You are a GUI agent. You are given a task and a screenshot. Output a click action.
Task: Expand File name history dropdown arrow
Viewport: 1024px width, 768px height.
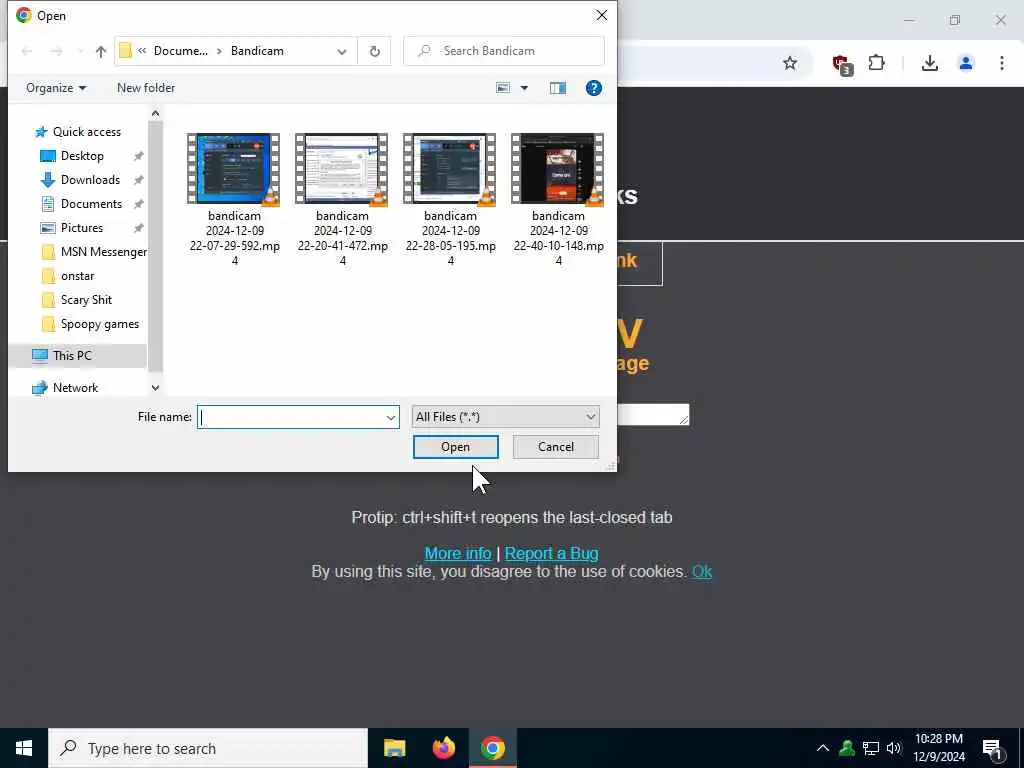391,417
